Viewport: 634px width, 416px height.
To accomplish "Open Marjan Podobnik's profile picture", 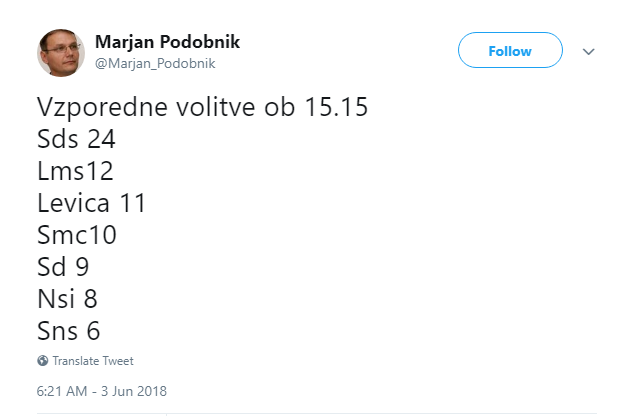I will [59, 52].
